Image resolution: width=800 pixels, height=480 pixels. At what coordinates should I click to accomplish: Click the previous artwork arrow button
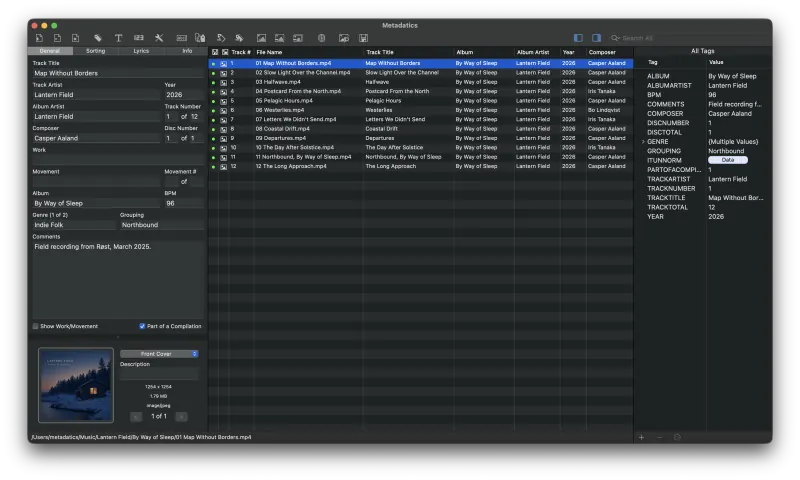[136, 417]
